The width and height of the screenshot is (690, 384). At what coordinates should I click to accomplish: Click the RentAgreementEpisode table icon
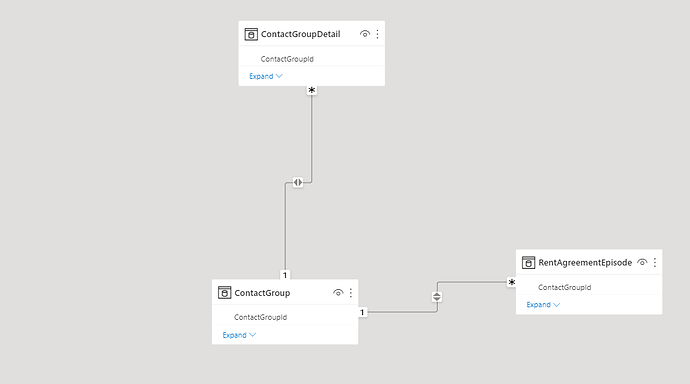point(528,263)
